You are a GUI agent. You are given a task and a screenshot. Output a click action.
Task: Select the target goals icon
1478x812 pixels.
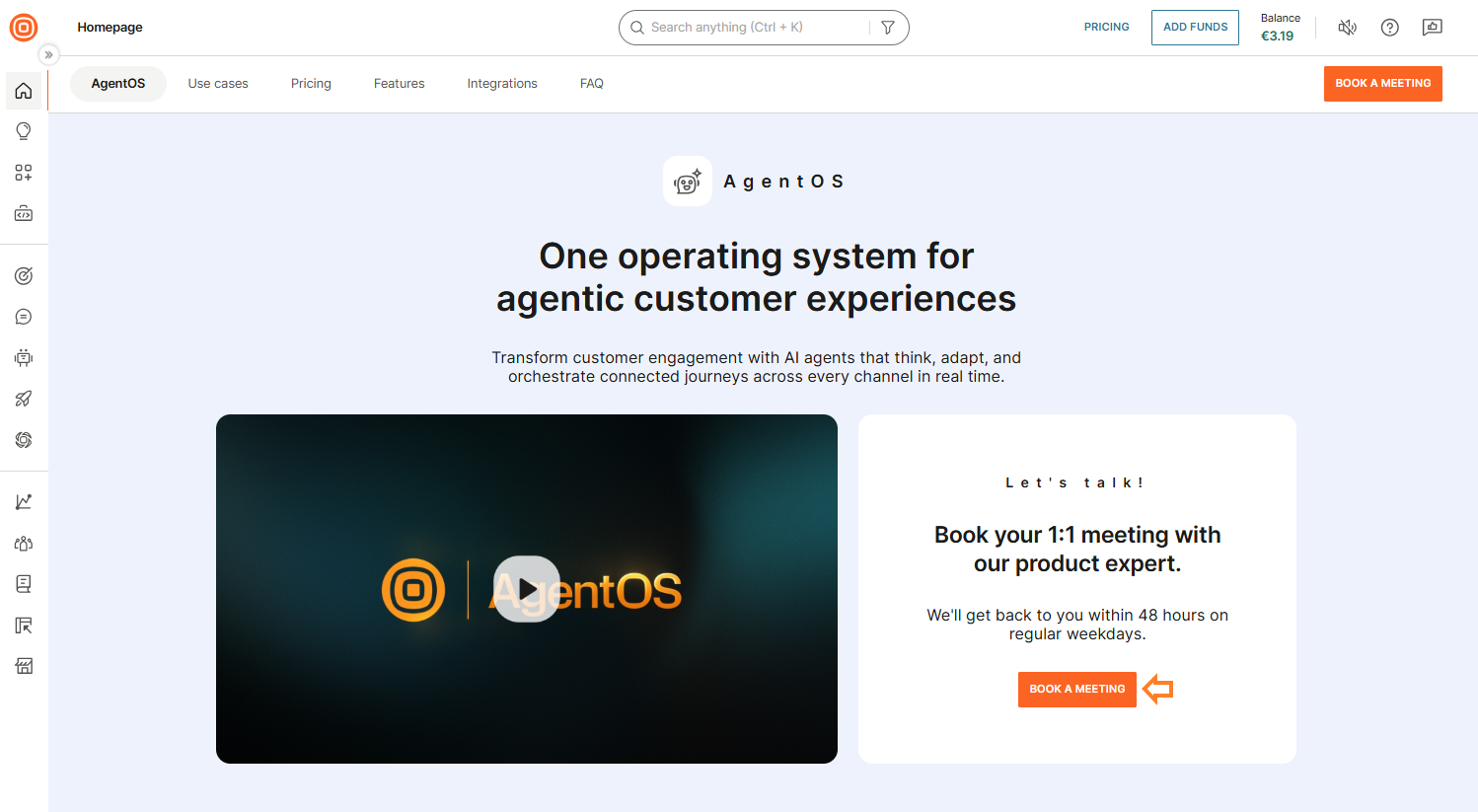coord(24,276)
